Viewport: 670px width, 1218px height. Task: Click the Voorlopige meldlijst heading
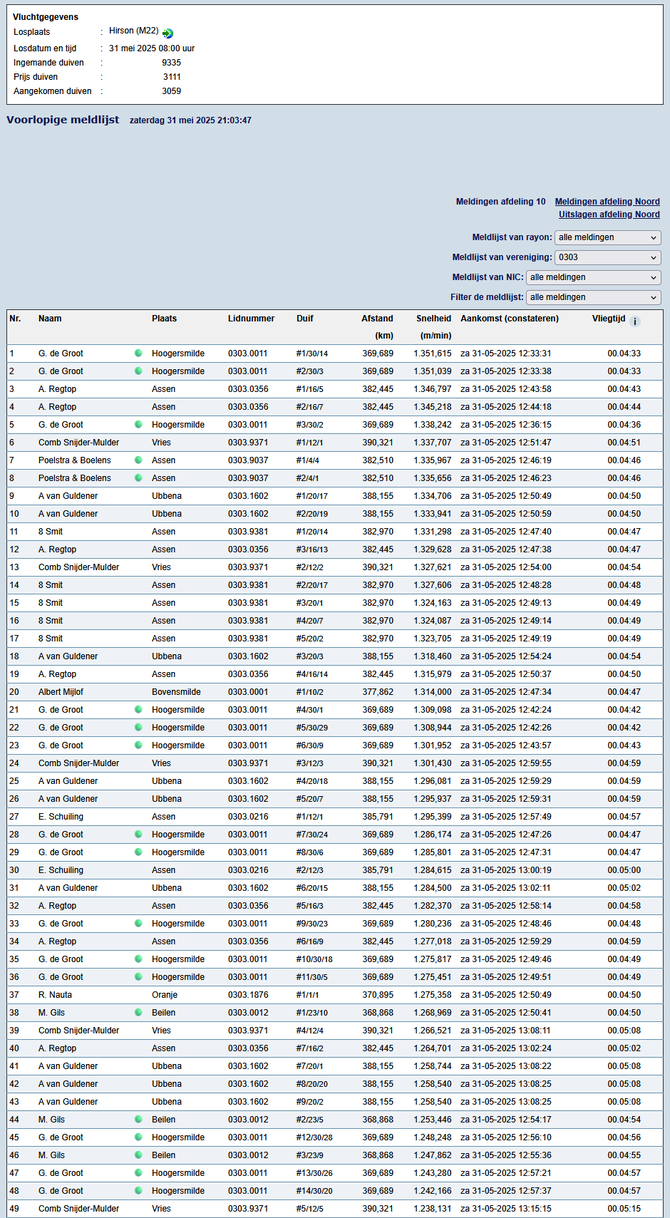point(64,119)
